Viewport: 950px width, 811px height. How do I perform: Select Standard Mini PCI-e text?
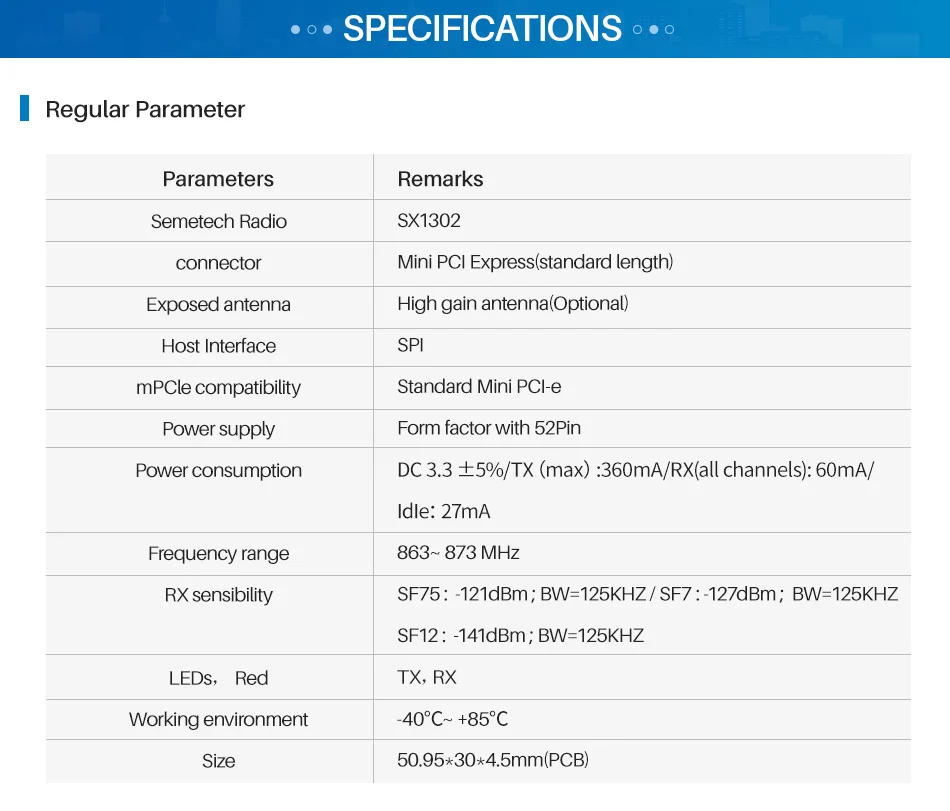[479, 386]
